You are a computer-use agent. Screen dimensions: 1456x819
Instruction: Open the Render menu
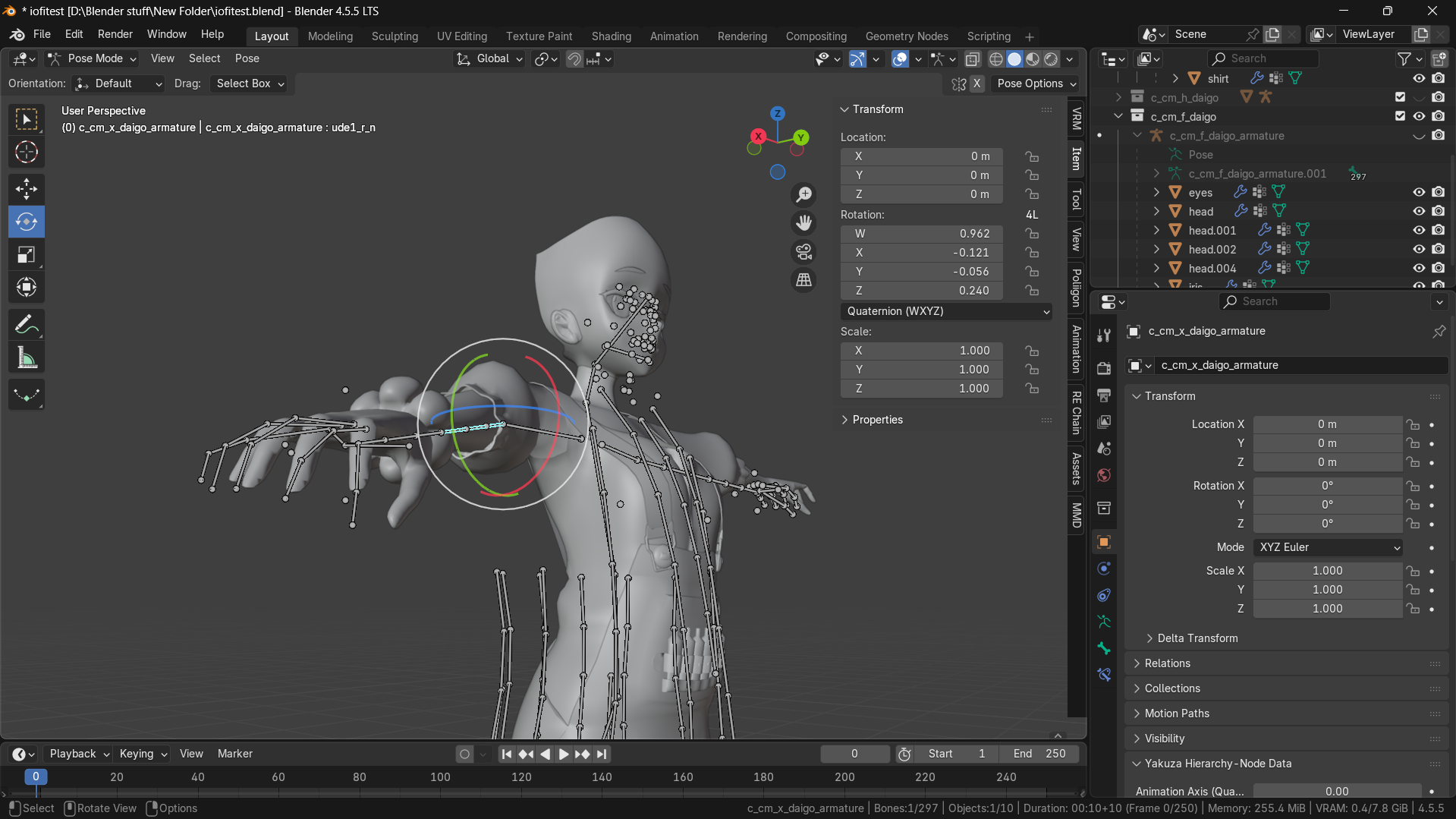click(x=115, y=34)
